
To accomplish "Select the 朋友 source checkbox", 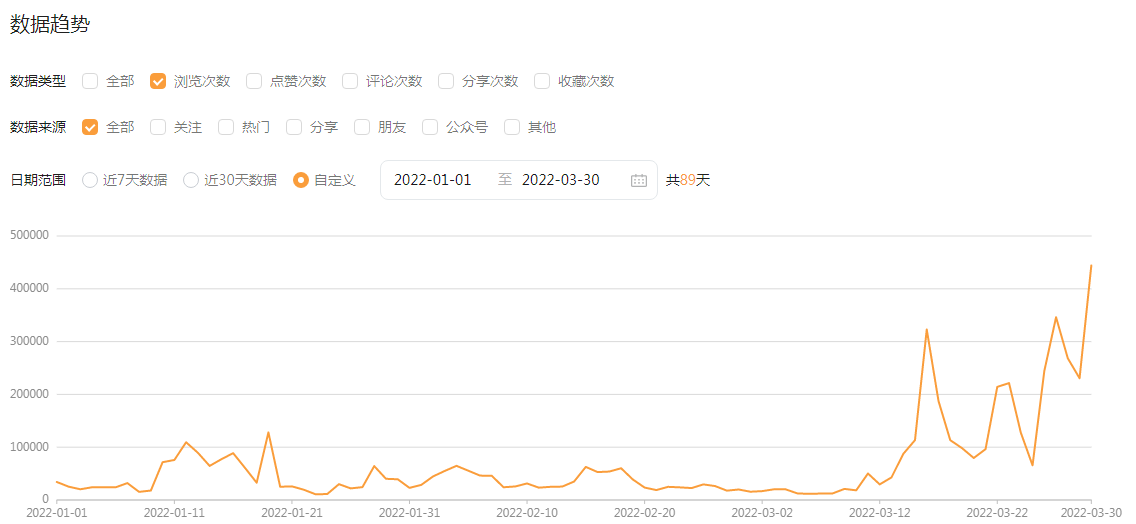I will (x=362, y=127).
